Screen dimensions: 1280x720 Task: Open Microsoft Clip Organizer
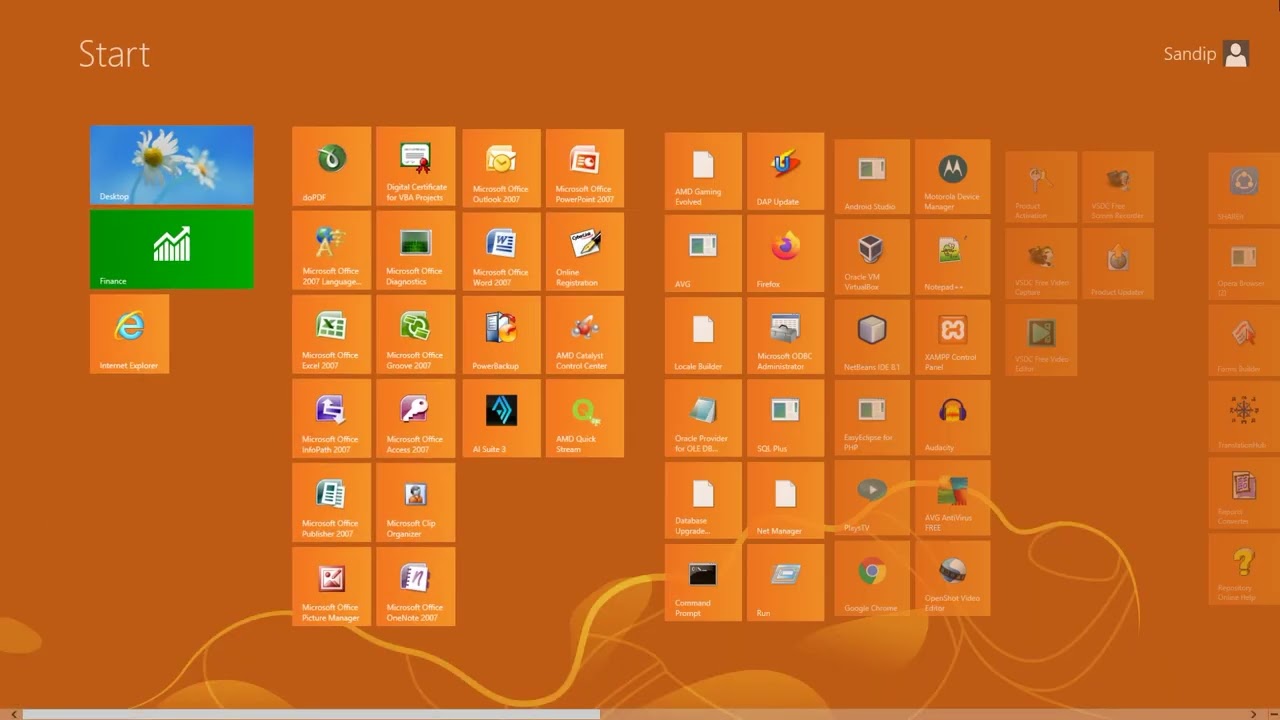(416, 503)
